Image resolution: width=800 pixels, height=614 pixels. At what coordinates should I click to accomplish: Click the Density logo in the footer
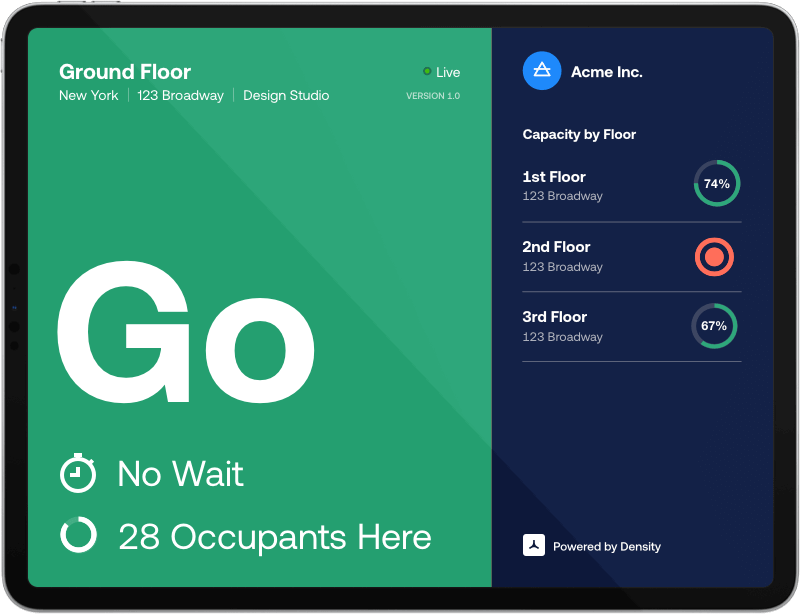[534, 545]
